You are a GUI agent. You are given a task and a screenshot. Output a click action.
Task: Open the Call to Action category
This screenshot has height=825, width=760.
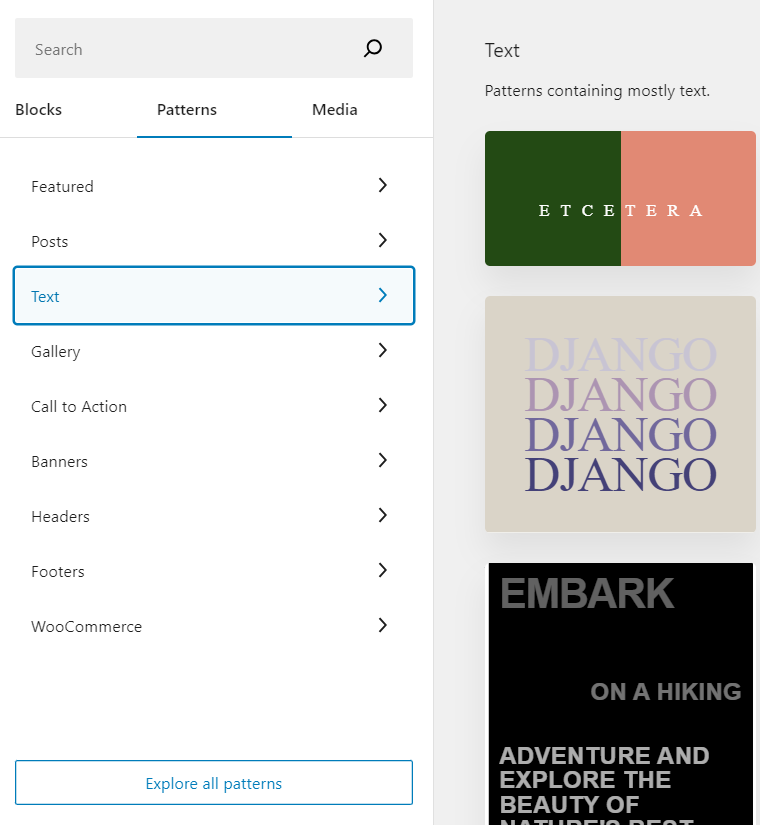pos(214,406)
